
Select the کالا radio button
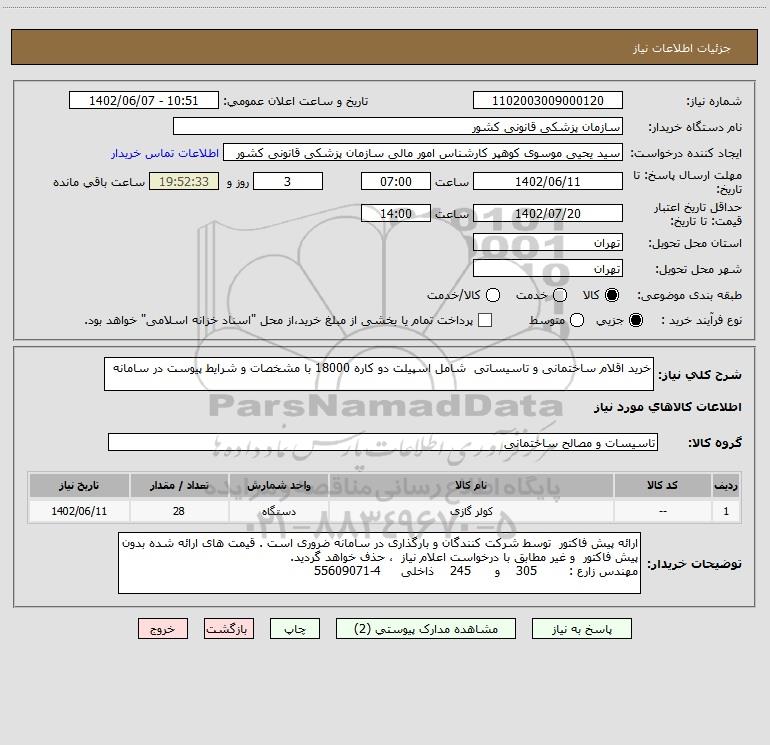click(x=612, y=295)
